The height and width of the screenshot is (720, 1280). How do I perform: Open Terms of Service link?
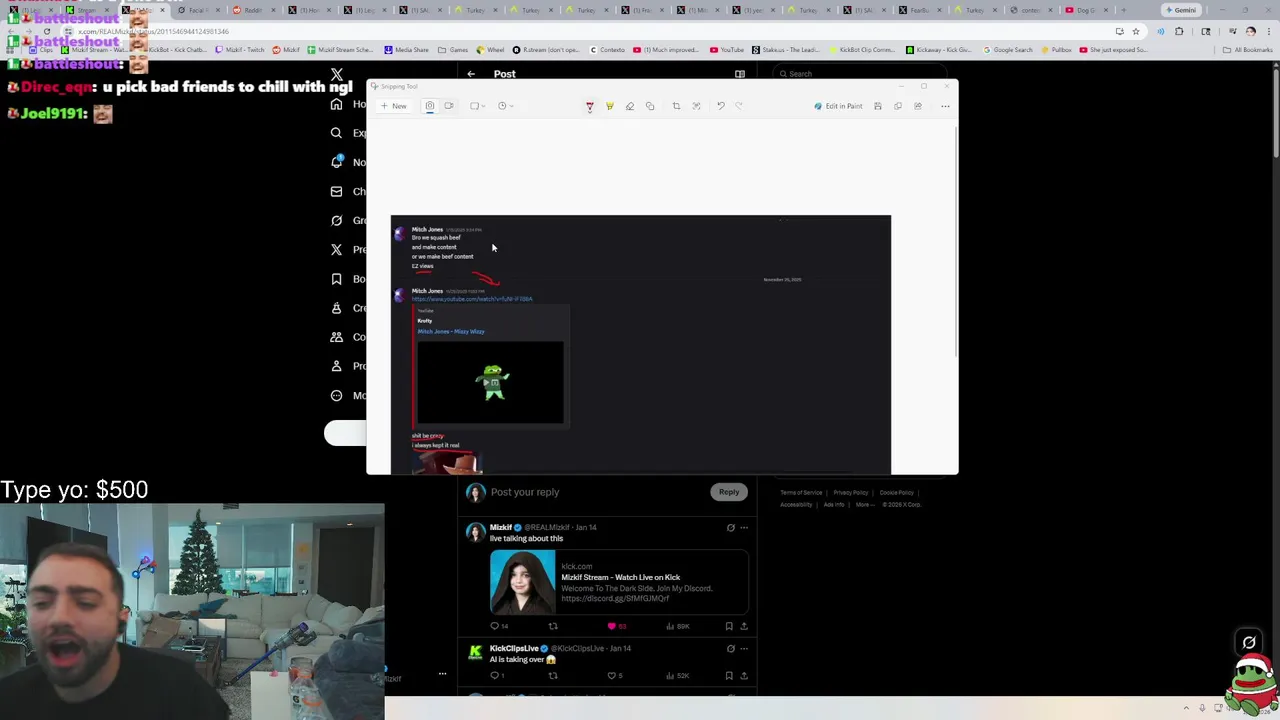pyautogui.click(x=801, y=492)
